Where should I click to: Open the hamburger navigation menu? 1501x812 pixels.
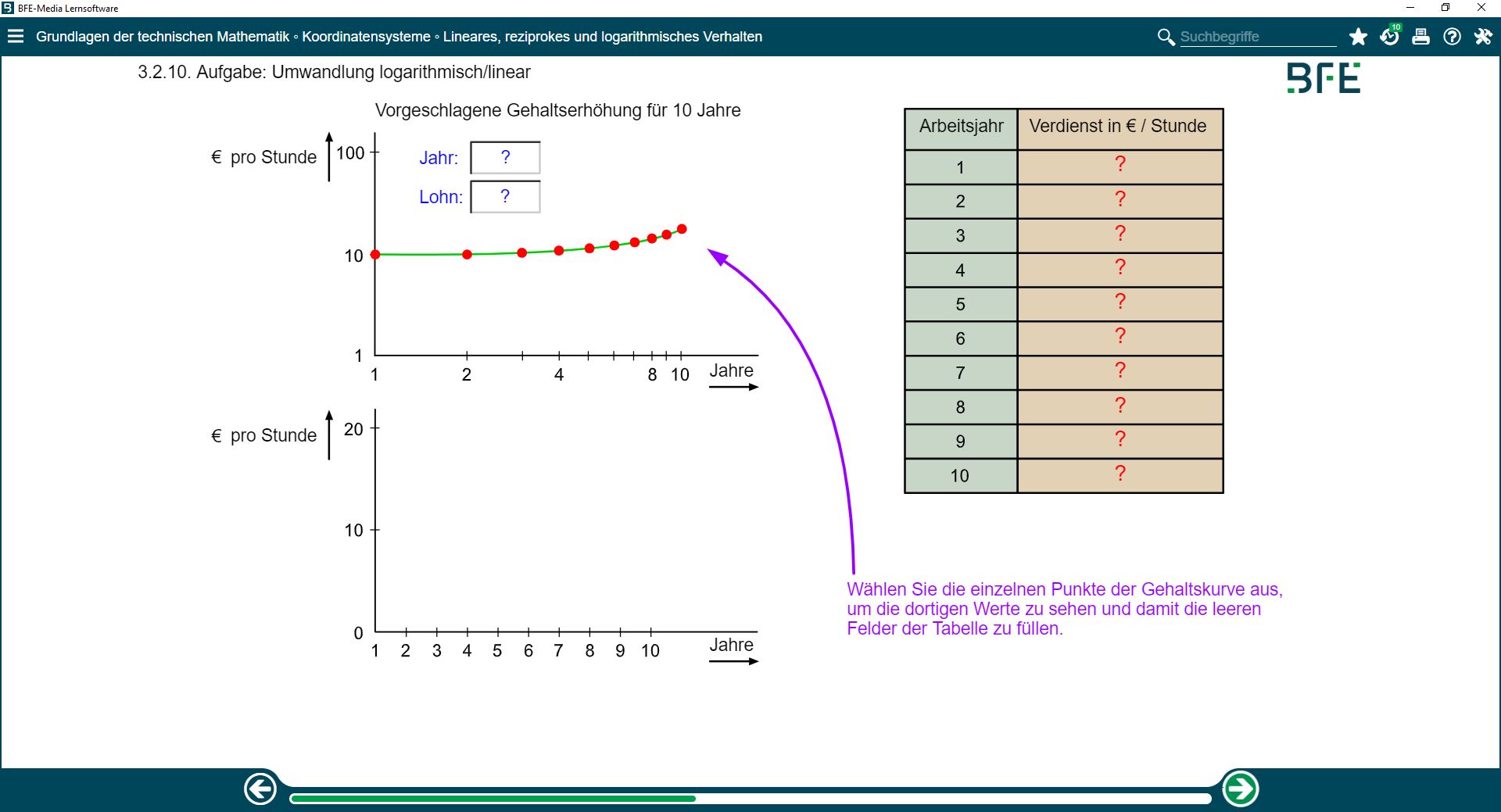(x=16, y=37)
